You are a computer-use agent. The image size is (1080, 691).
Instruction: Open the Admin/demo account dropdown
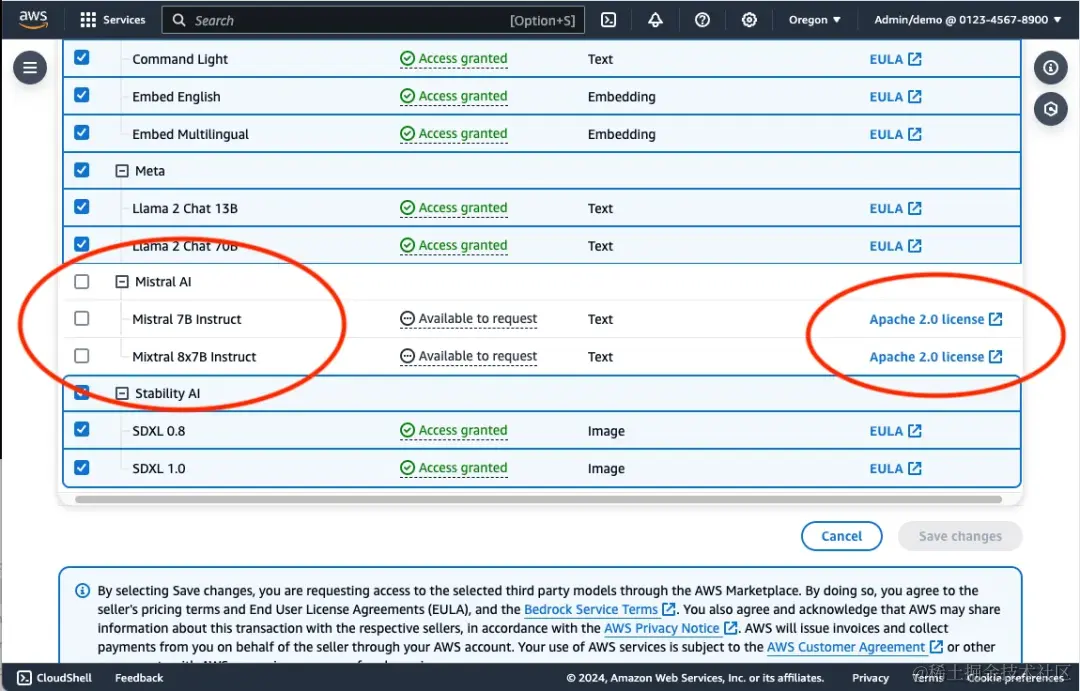point(967,20)
